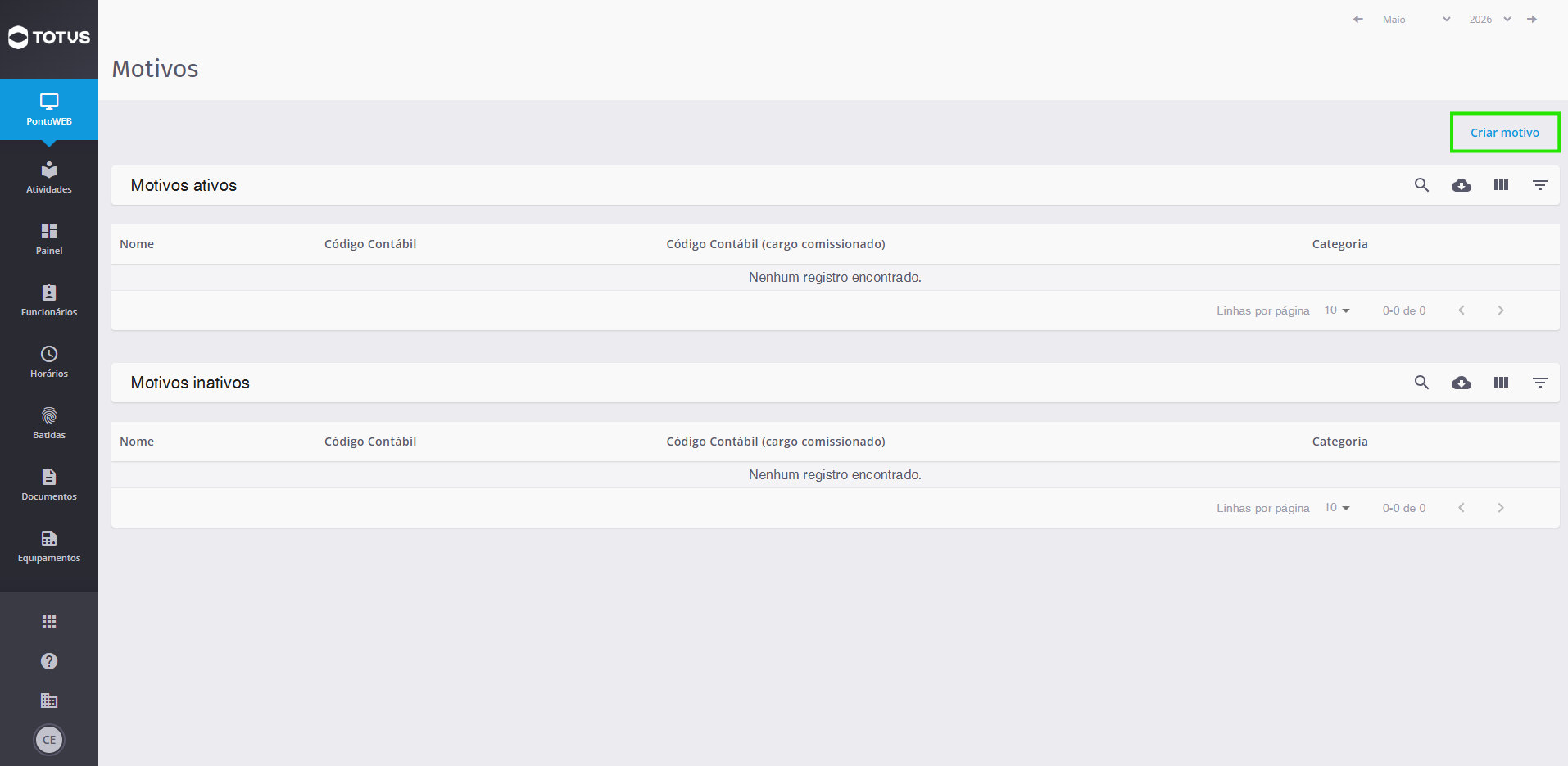
Task: Sort Motivos ativos by Categoria
Action: coord(1340,244)
